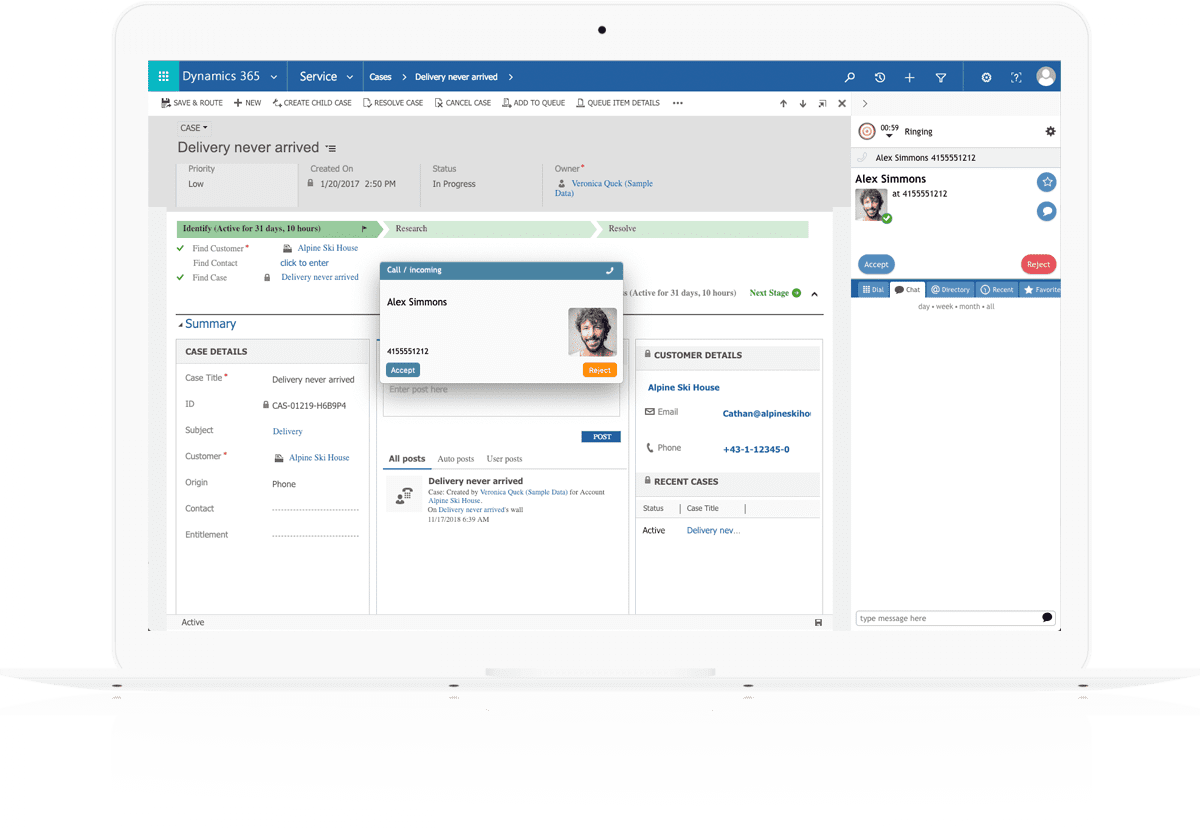Screen dimensions: 1200x828
Task: Collapse the business process flow chevron
Action: 814,294
